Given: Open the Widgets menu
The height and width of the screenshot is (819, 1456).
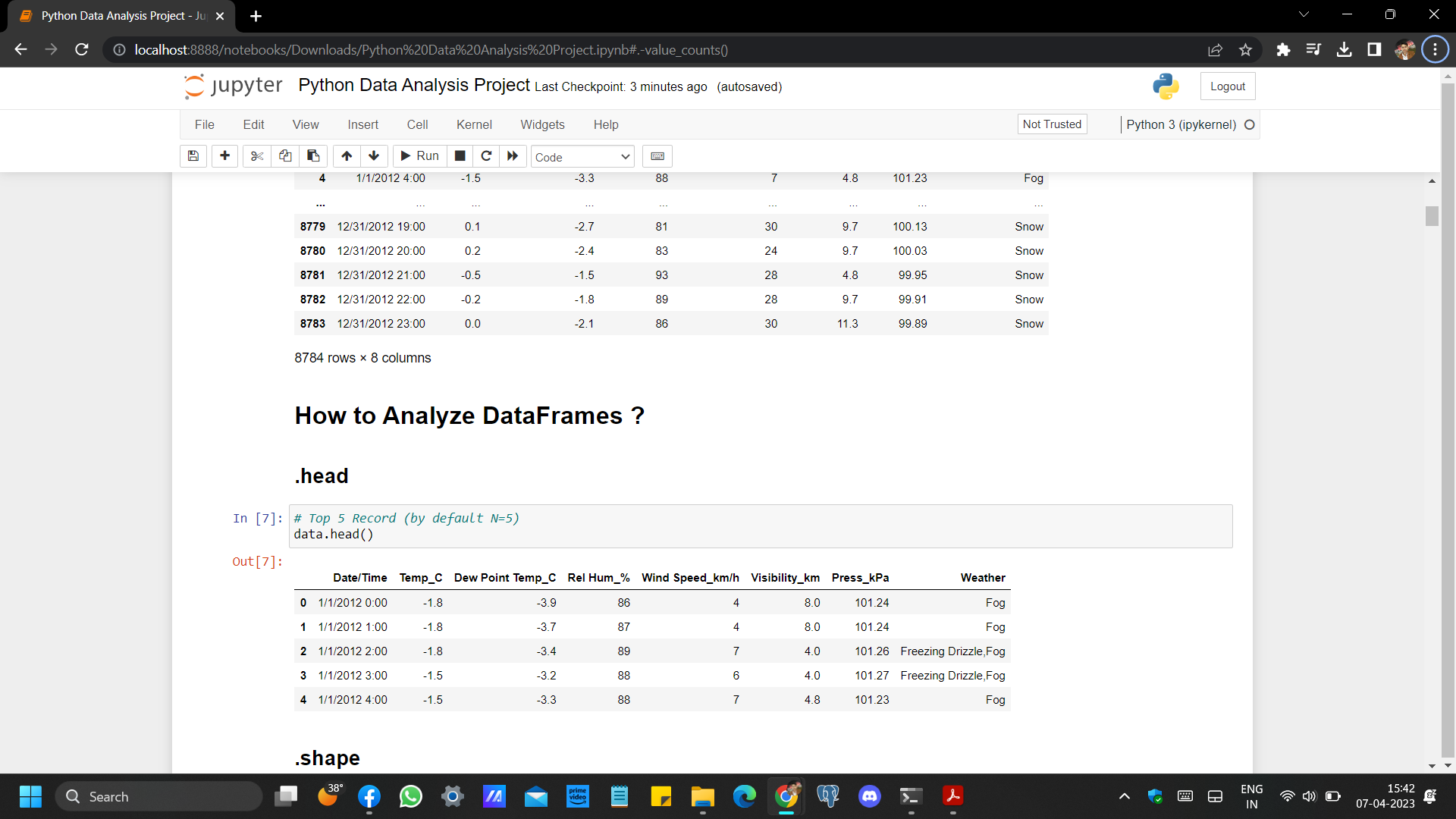Looking at the screenshot, I should (x=542, y=124).
